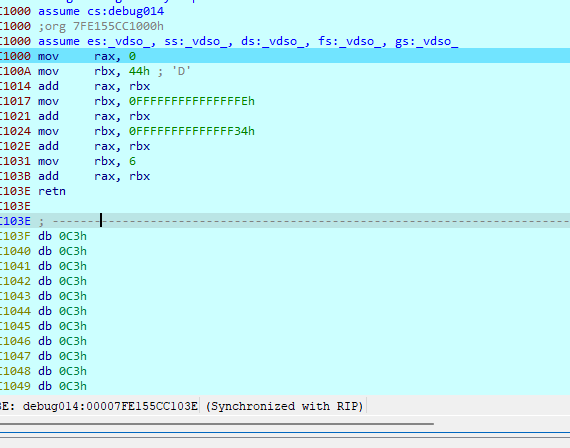Click db 0C3h at address 103F

(x=63, y=236)
